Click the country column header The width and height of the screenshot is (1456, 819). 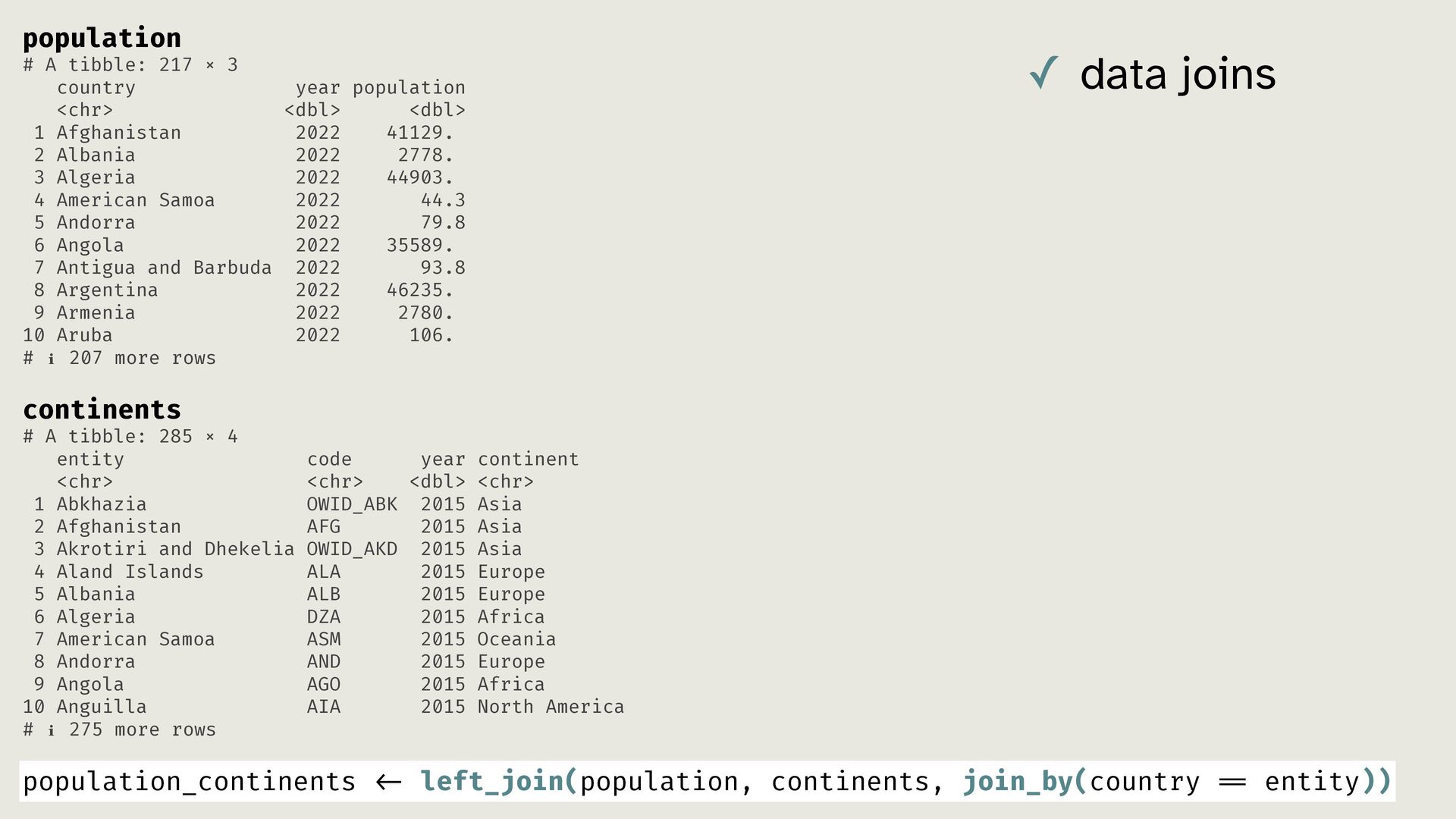click(x=96, y=88)
